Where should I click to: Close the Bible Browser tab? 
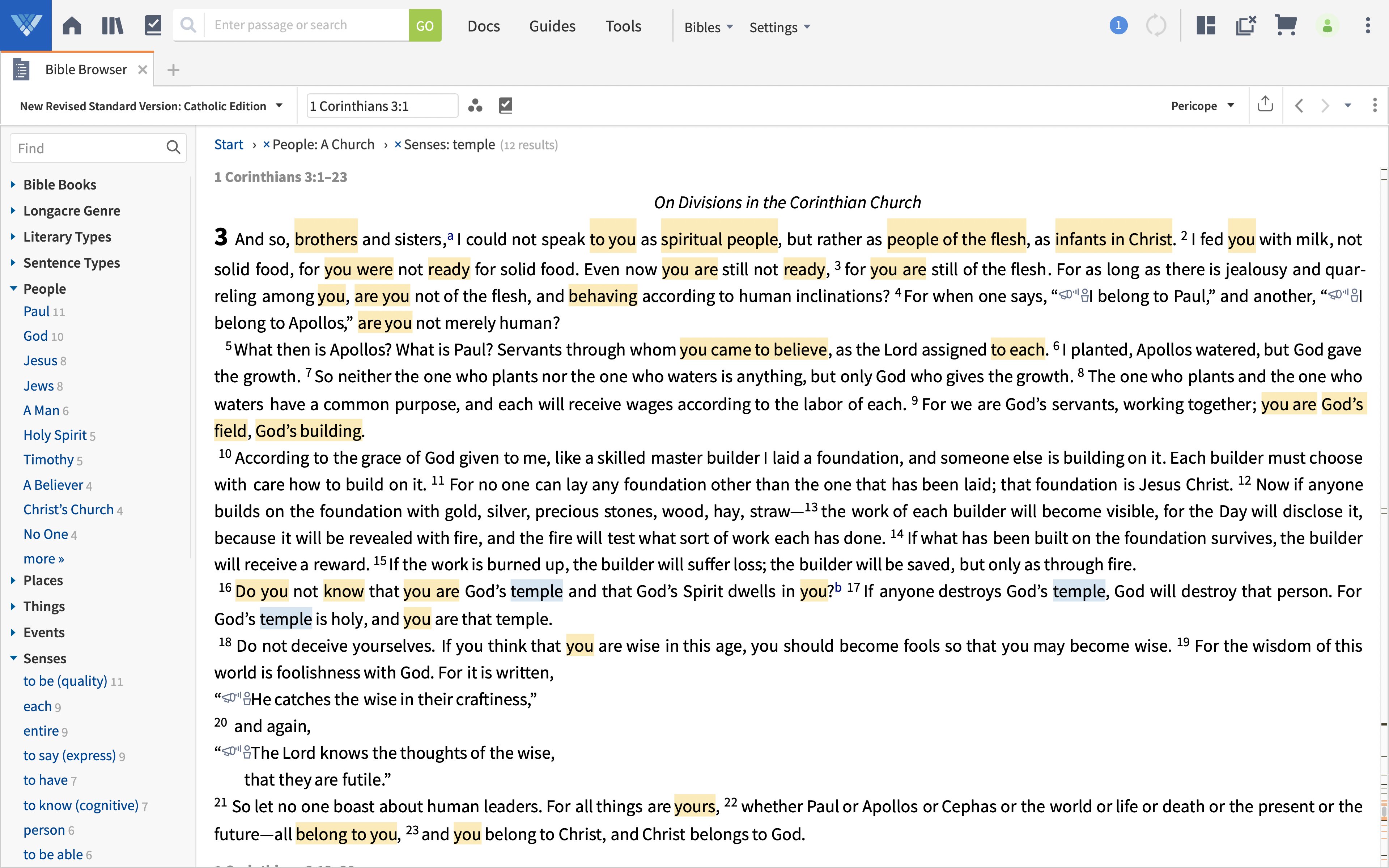(x=143, y=69)
